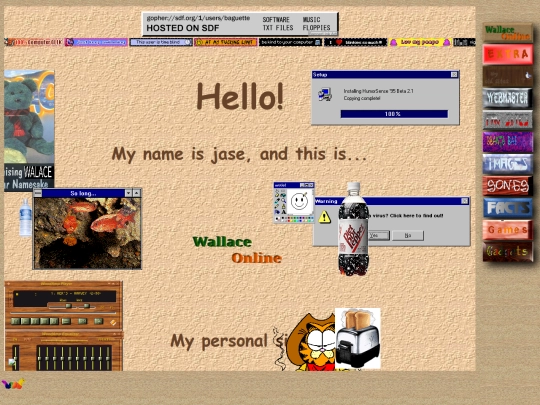
Task: Click the gopher://sdf.org address text
Action: [198, 18]
